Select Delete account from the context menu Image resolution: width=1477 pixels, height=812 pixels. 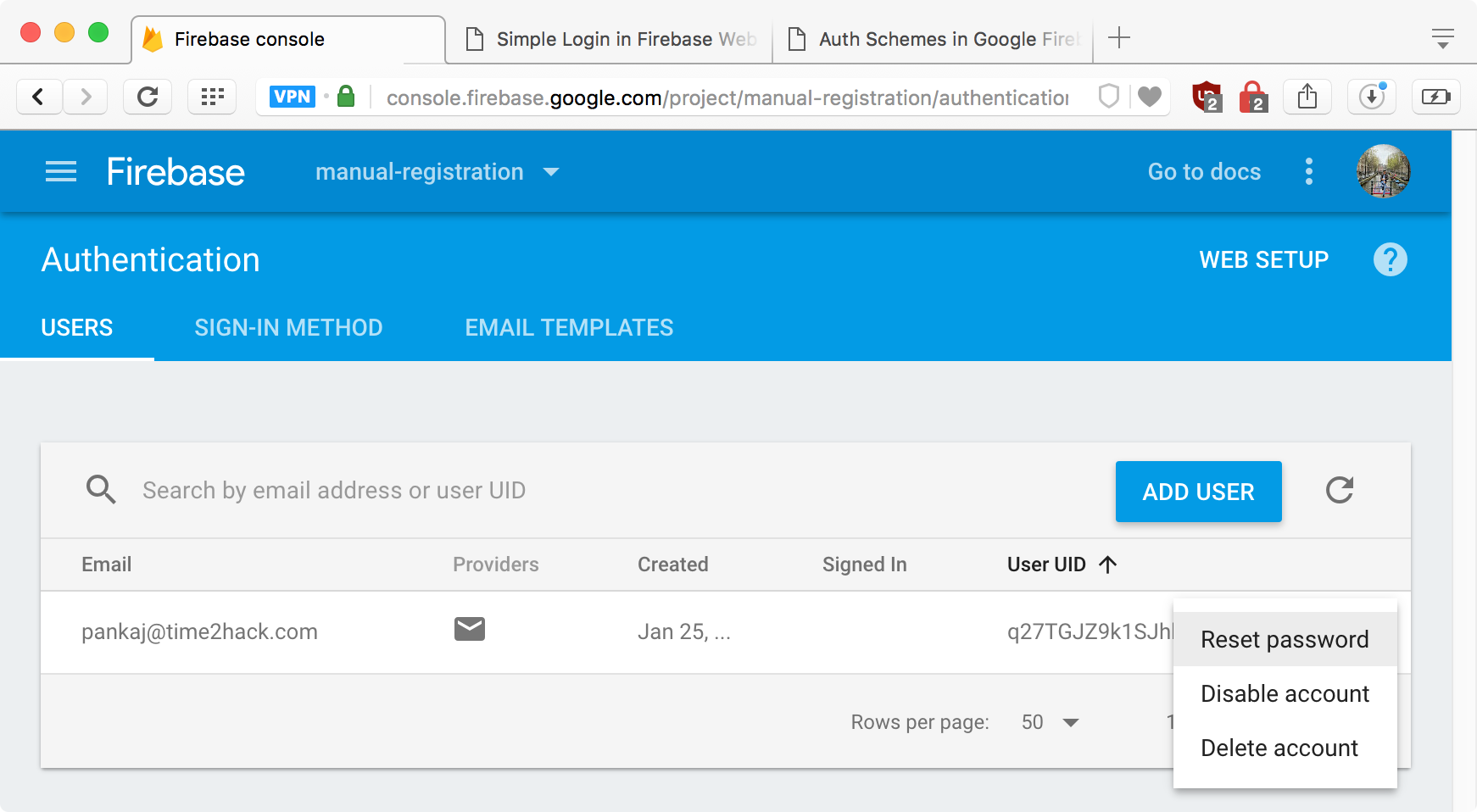click(x=1285, y=748)
